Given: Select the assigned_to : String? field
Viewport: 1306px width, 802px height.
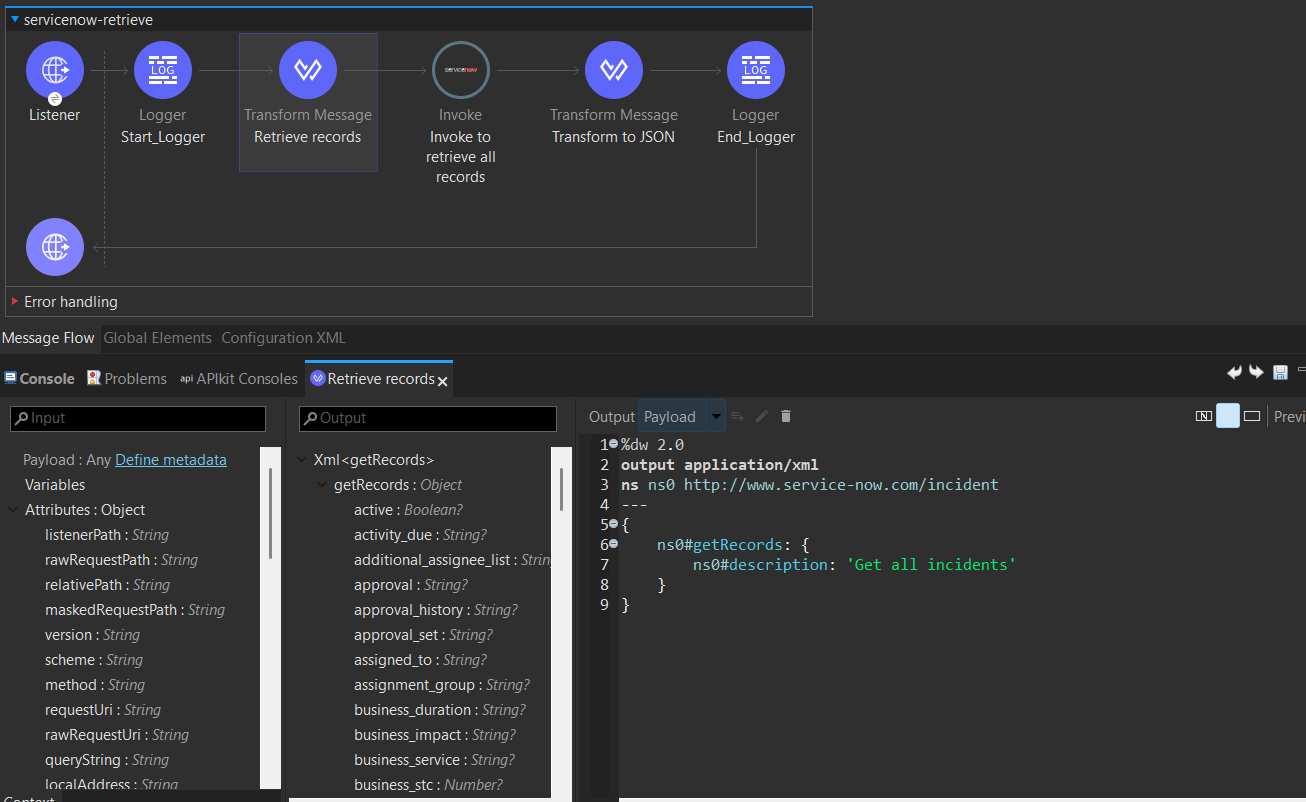Looking at the screenshot, I should tap(420, 660).
